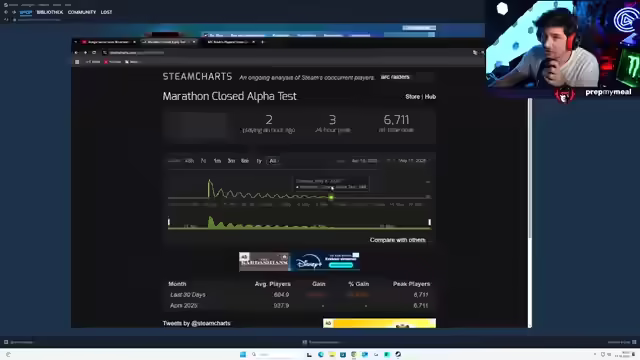Click Tweets by @steamcharts link
Screen dimensions: 640x360
pos(196,323)
